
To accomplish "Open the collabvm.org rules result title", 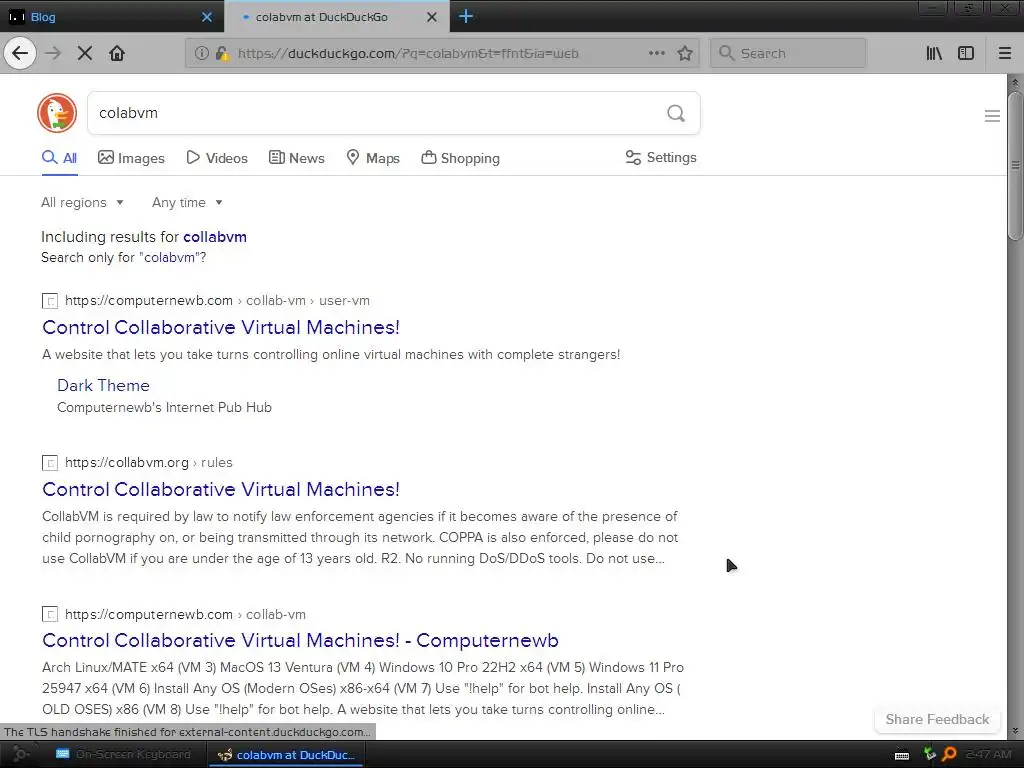I will (221, 489).
